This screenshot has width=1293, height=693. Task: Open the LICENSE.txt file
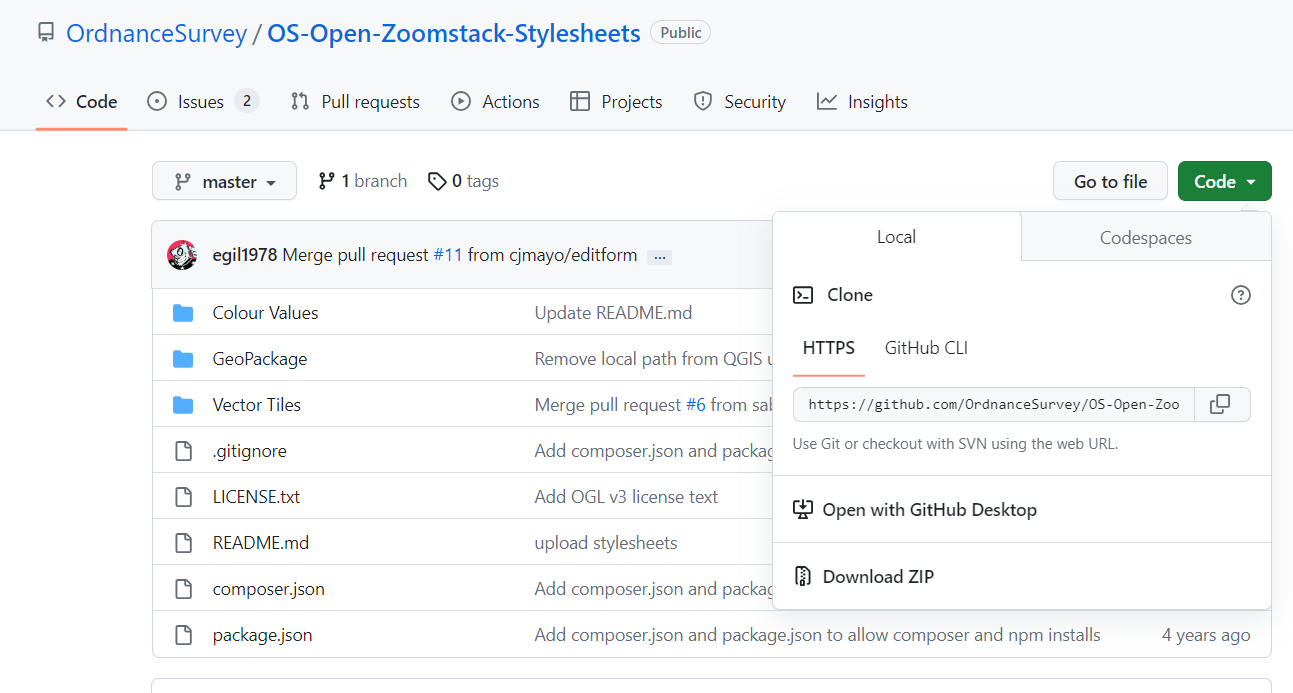coord(256,496)
